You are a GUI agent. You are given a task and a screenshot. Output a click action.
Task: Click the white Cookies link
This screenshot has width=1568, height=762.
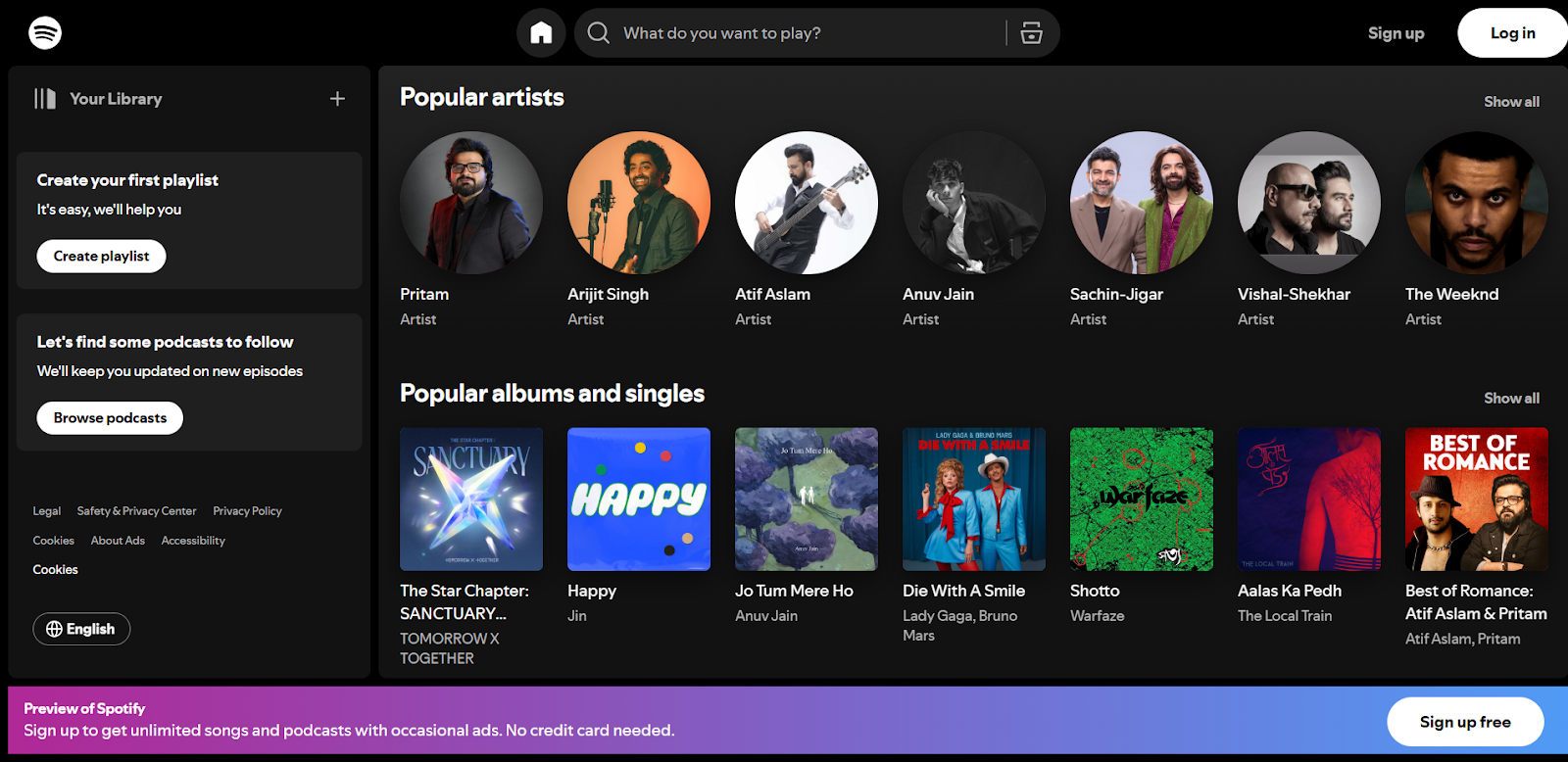coord(55,570)
